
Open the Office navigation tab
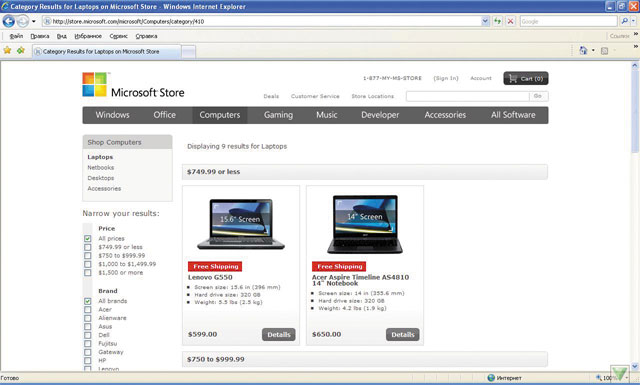[164, 115]
